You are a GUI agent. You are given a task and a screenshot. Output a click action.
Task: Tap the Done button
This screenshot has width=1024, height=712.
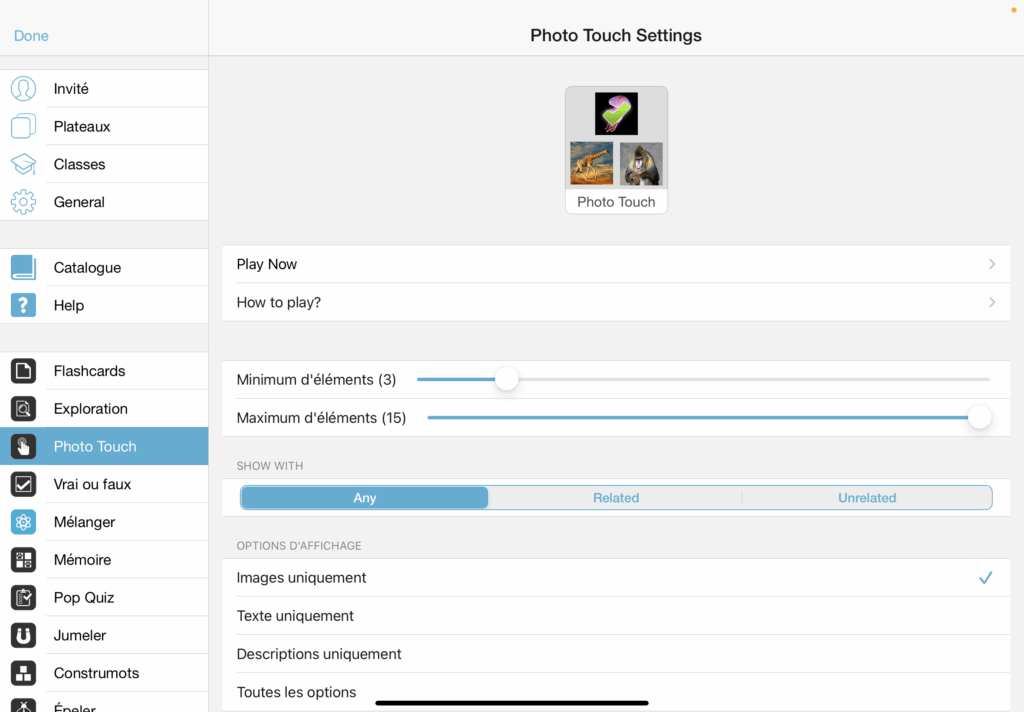(x=31, y=36)
